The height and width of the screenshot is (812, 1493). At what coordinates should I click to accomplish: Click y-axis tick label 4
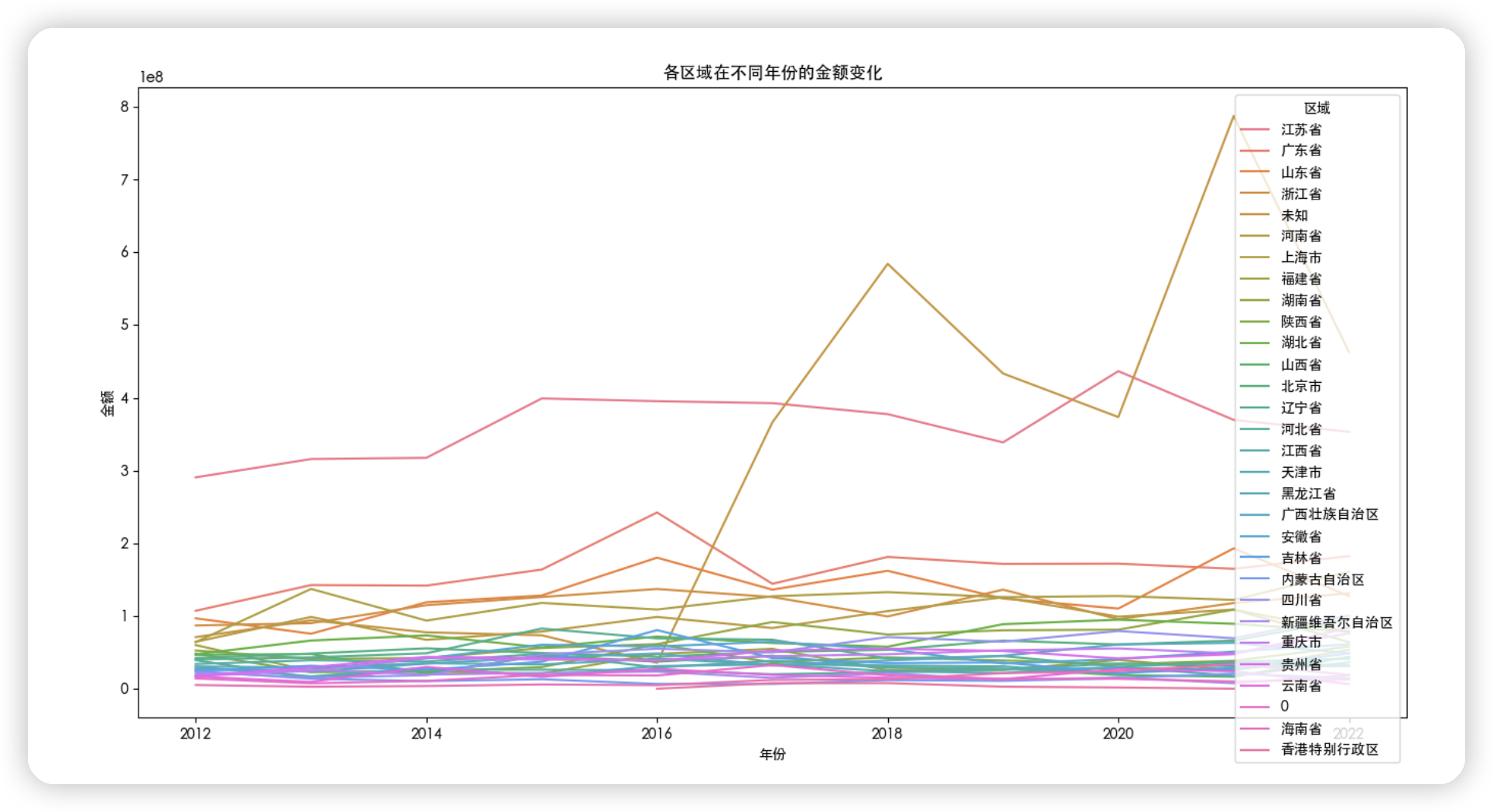(125, 398)
